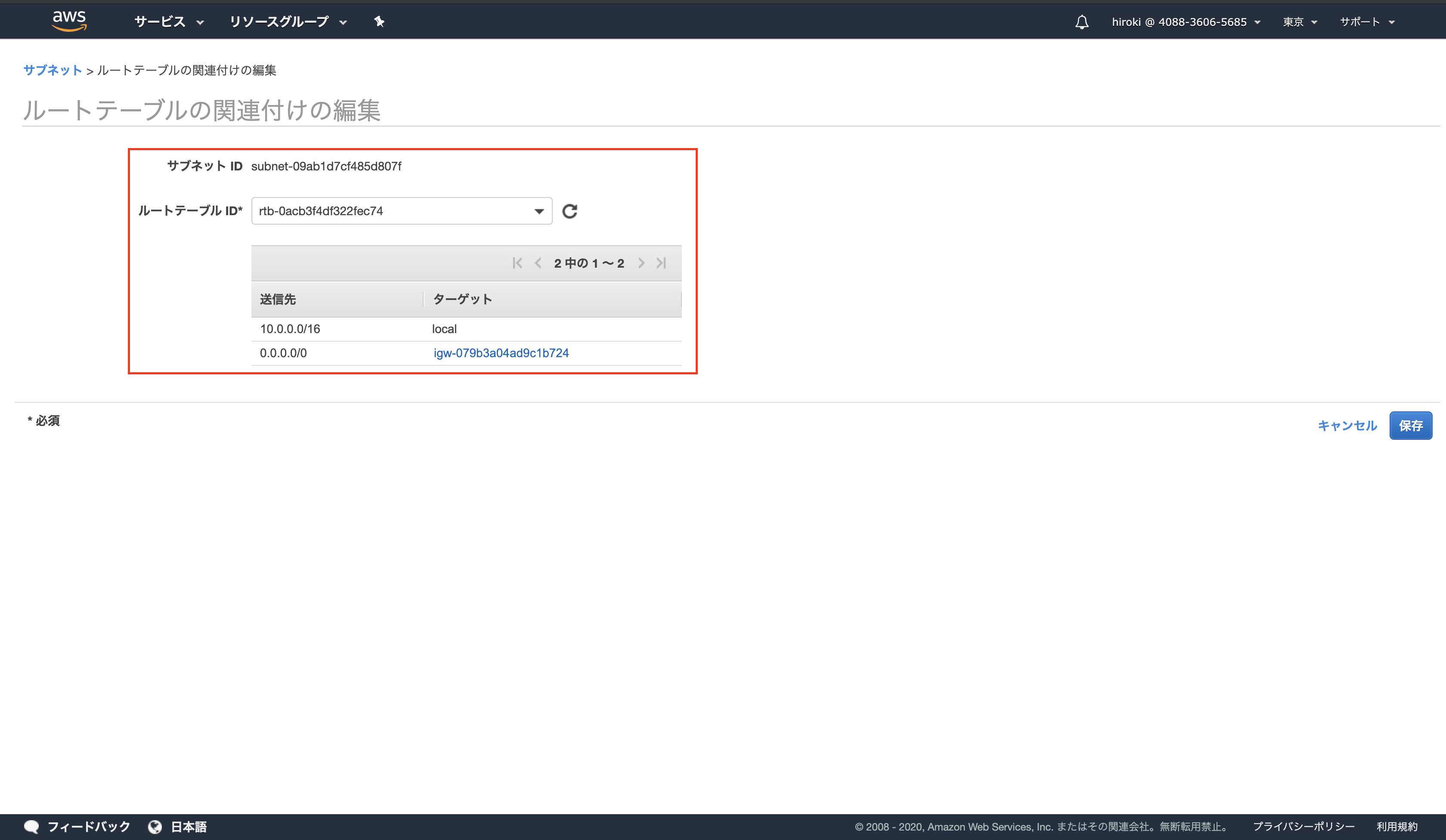The width and height of the screenshot is (1446, 840).
Task: Go to the next page of routes
Action: click(x=641, y=263)
